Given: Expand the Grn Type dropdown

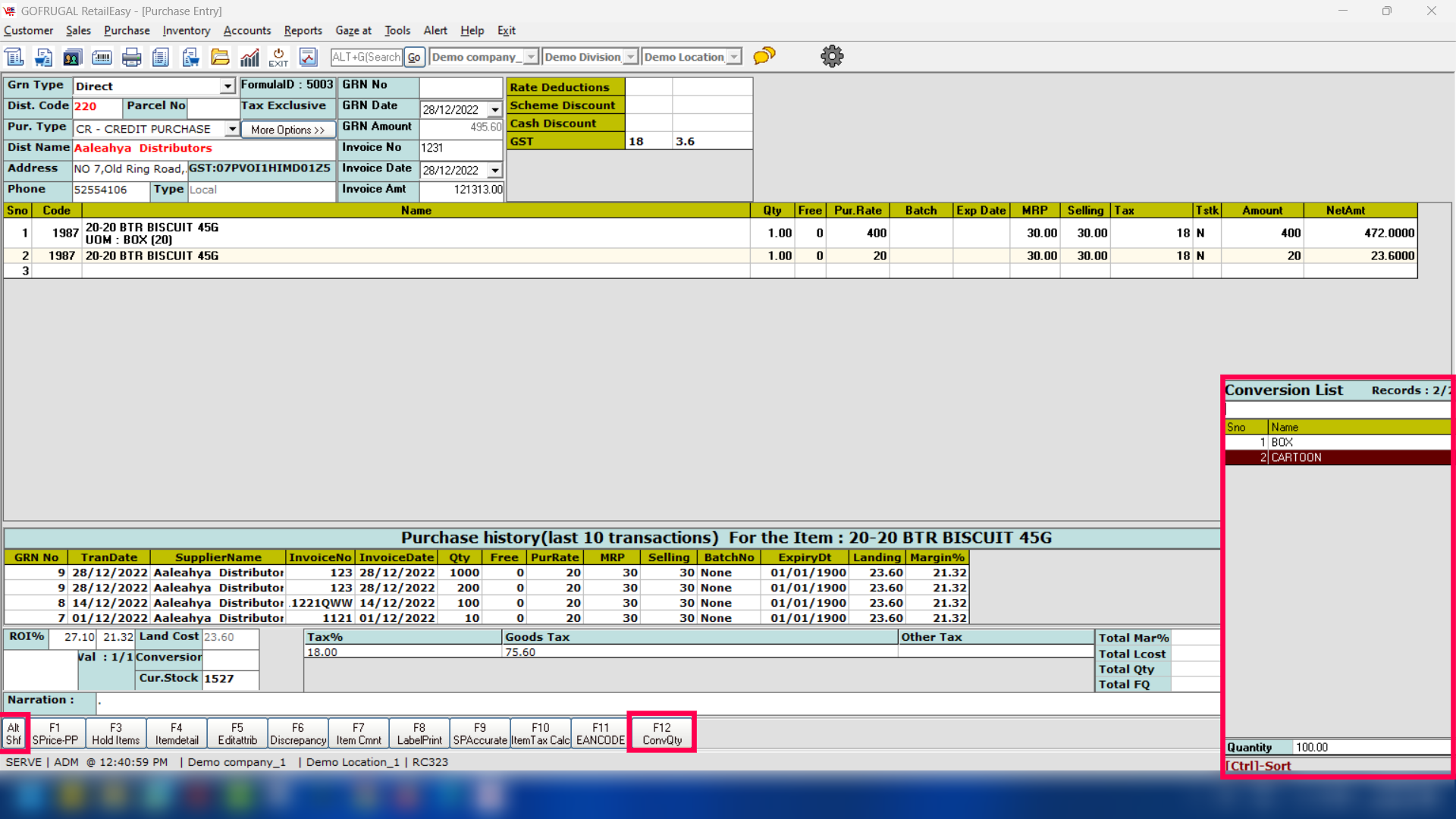Looking at the screenshot, I should tap(227, 86).
